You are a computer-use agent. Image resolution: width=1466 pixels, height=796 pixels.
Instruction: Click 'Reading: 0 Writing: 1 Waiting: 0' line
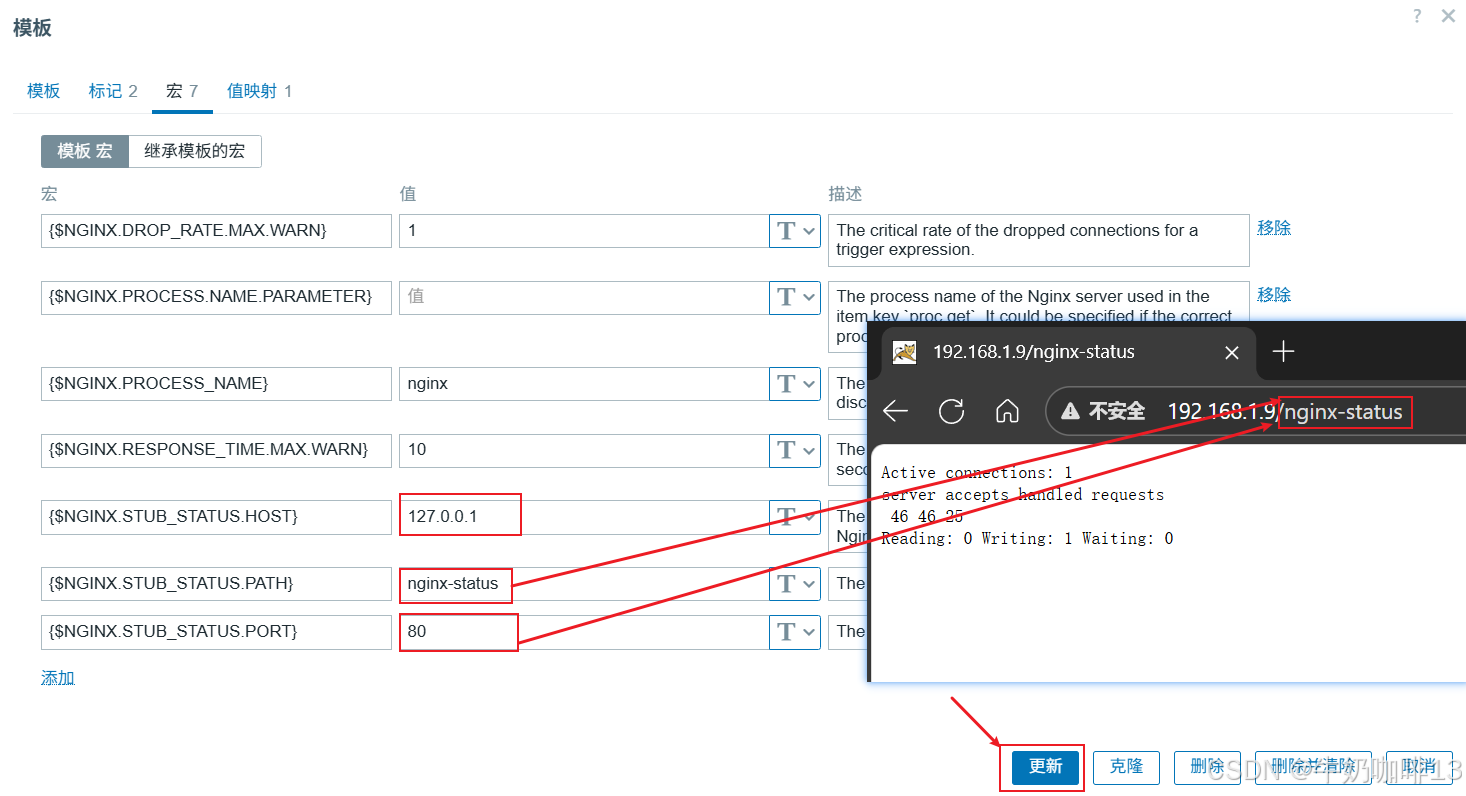(x=1027, y=539)
